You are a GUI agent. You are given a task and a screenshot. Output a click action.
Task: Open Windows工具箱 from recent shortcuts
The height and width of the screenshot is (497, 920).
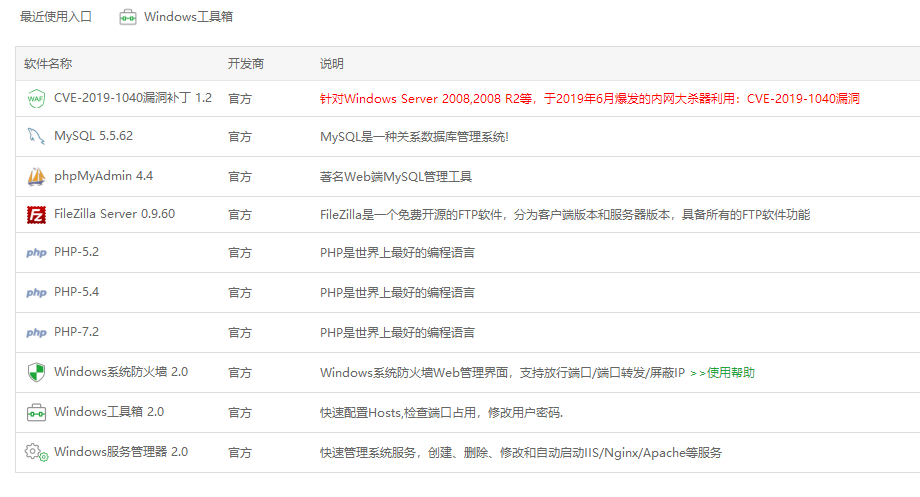pyautogui.click(x=188, y=17)
